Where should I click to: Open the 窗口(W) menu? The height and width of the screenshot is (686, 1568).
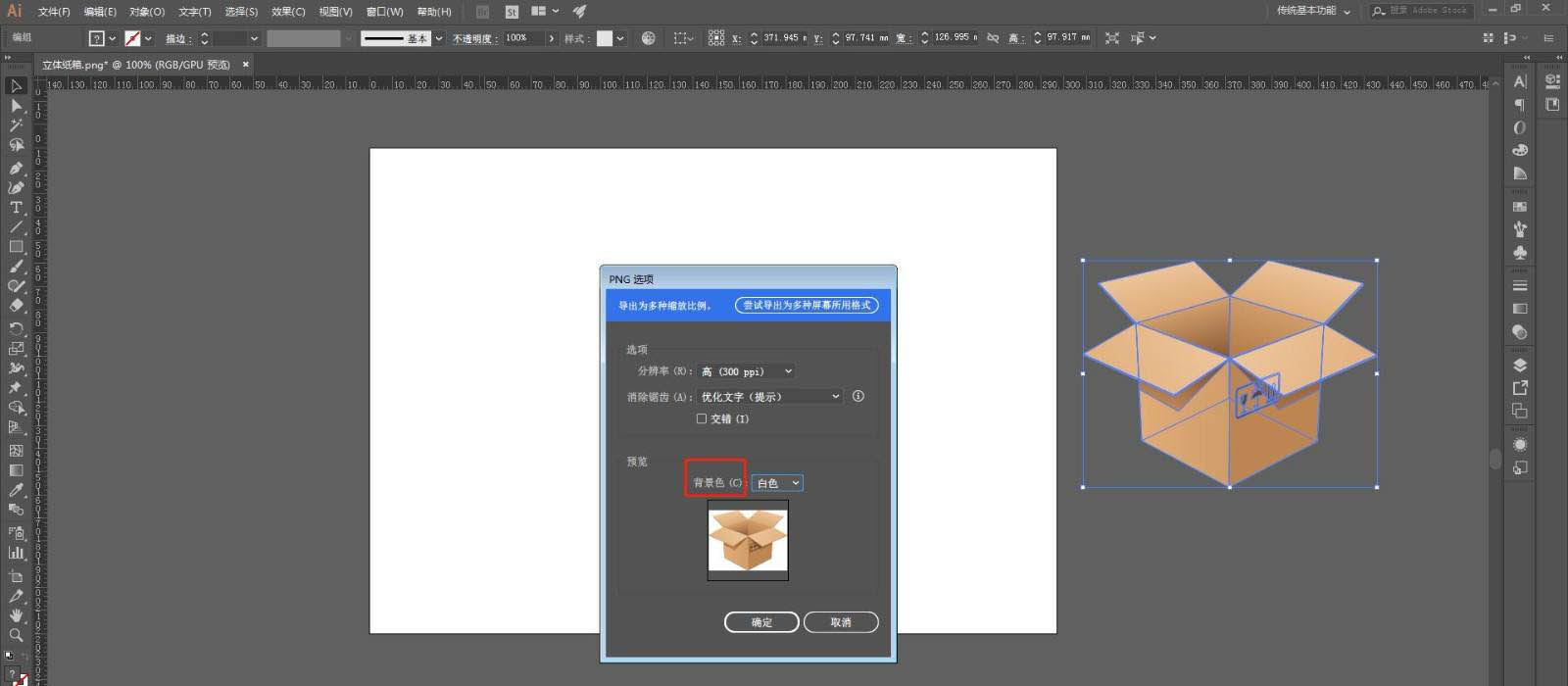384,12
